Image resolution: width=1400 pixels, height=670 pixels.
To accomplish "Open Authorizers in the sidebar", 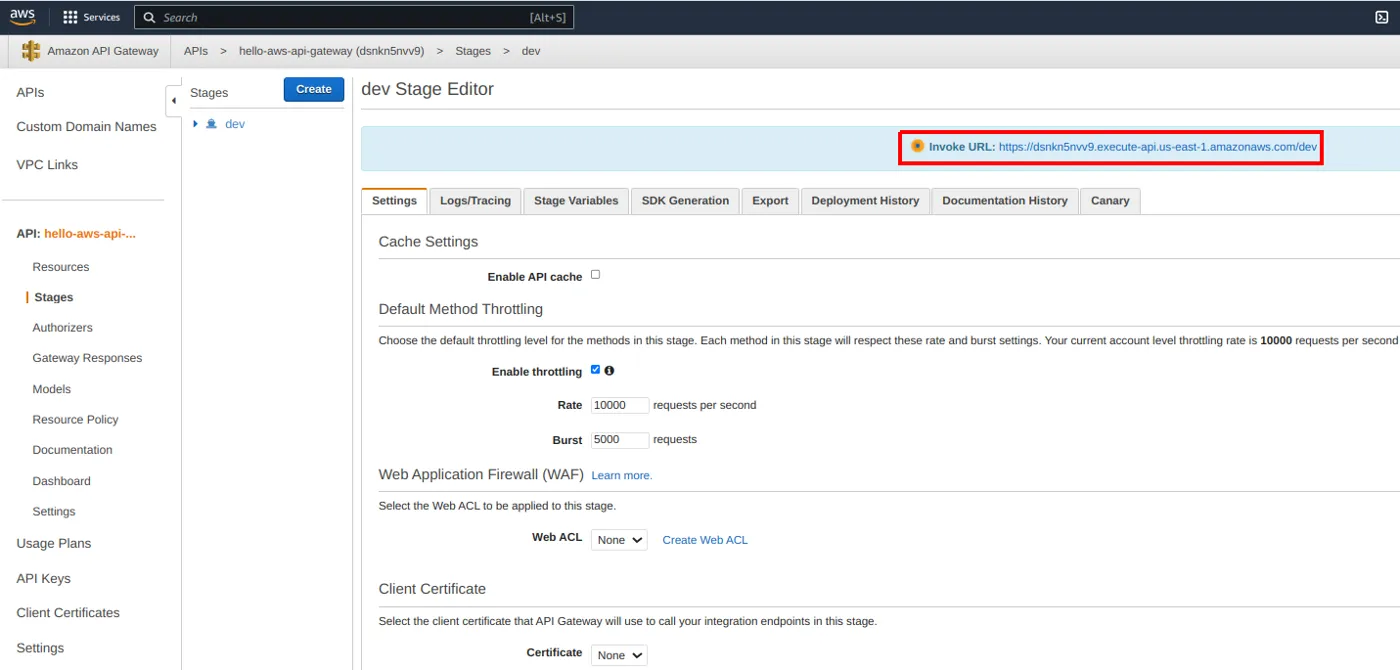I will (62, 328).
